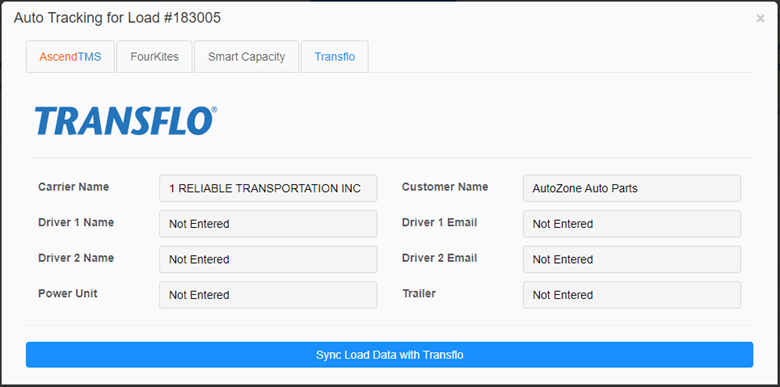Click the Carrier Name label
780x387 pixels.
click(74, 187)
